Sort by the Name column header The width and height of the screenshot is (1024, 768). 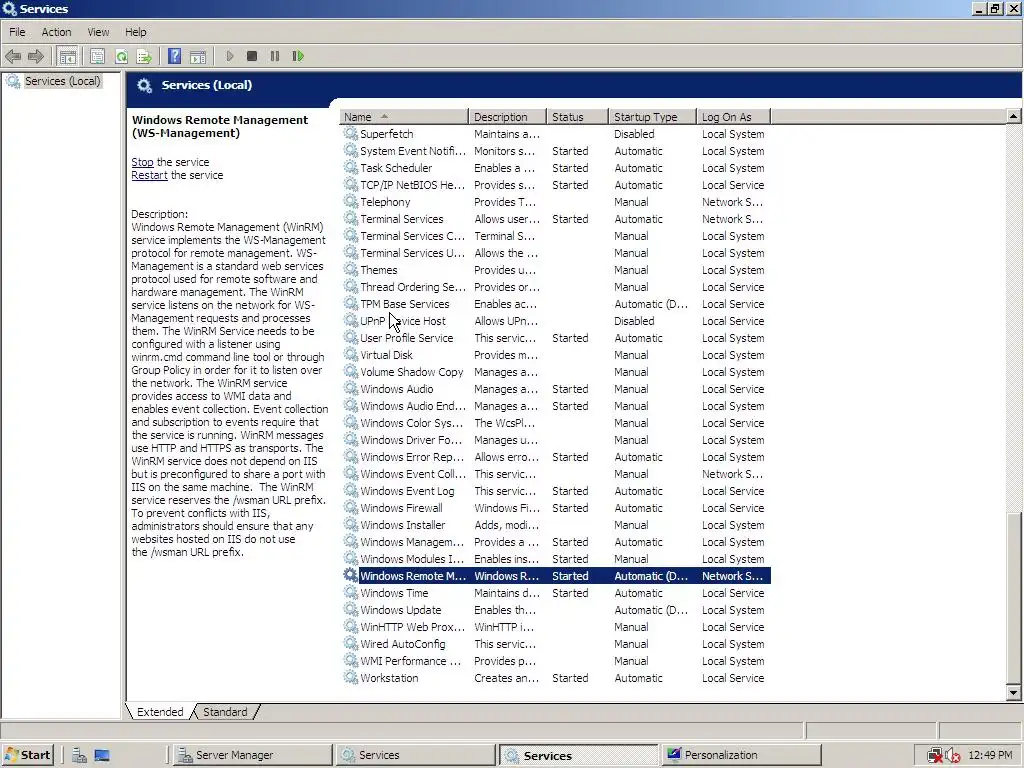[x=404, y=117]
